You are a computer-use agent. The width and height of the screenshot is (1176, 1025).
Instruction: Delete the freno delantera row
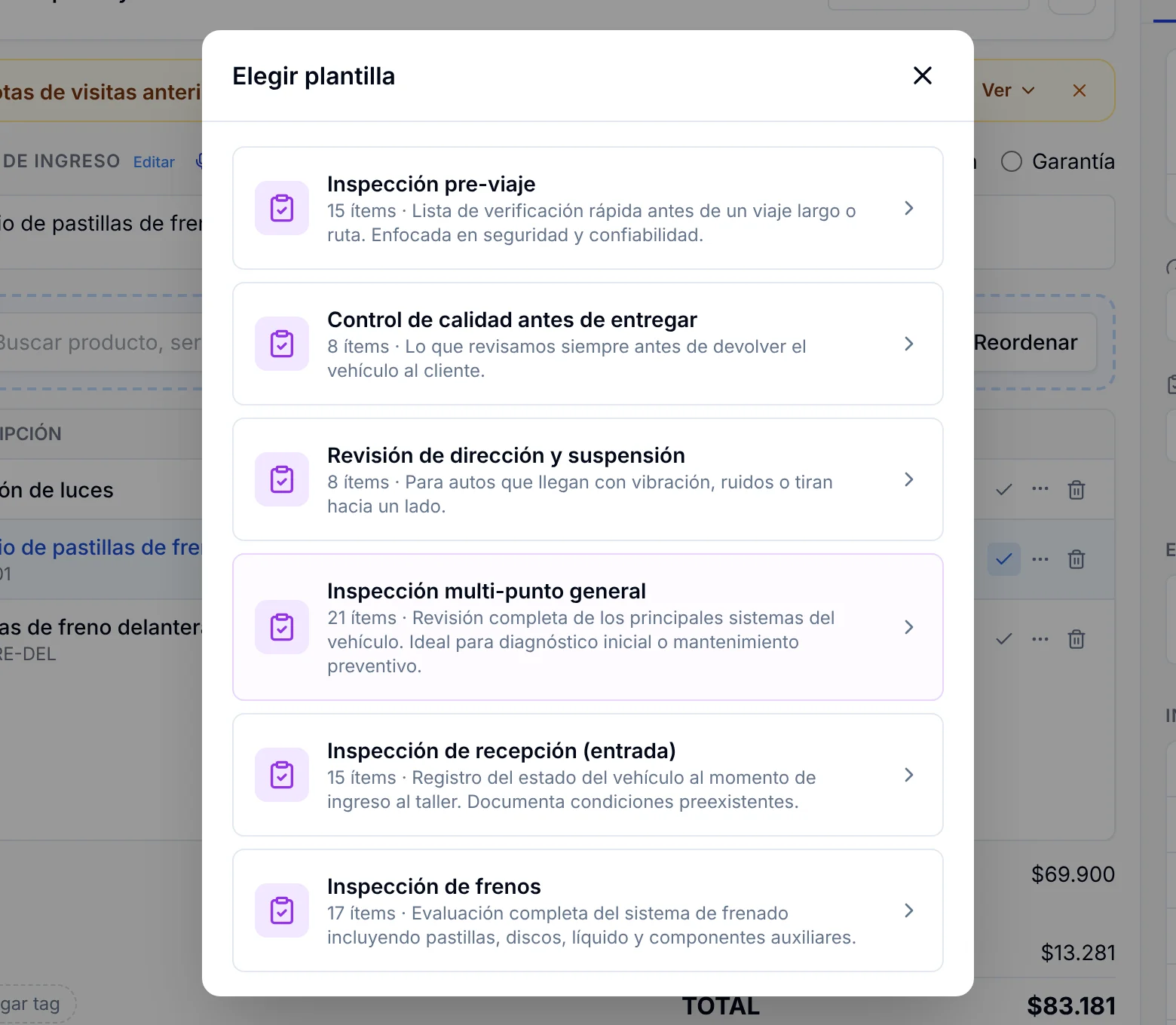pos(1076,639)
